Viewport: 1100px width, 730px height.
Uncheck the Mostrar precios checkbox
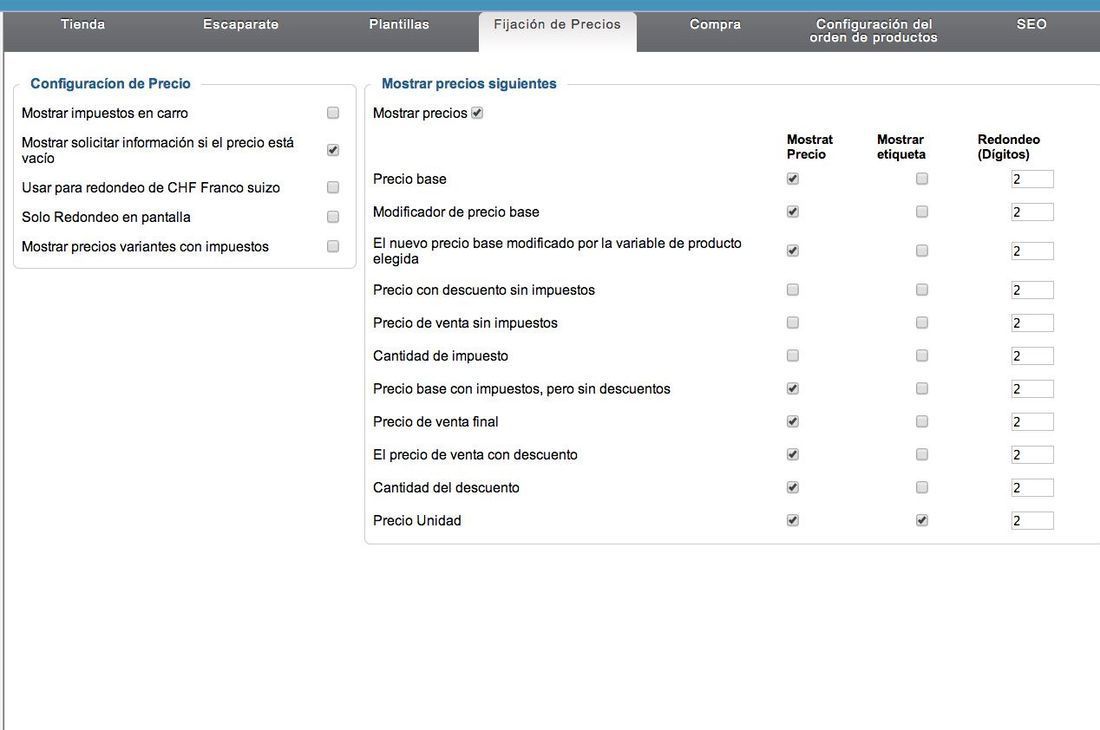pos(477,113)
